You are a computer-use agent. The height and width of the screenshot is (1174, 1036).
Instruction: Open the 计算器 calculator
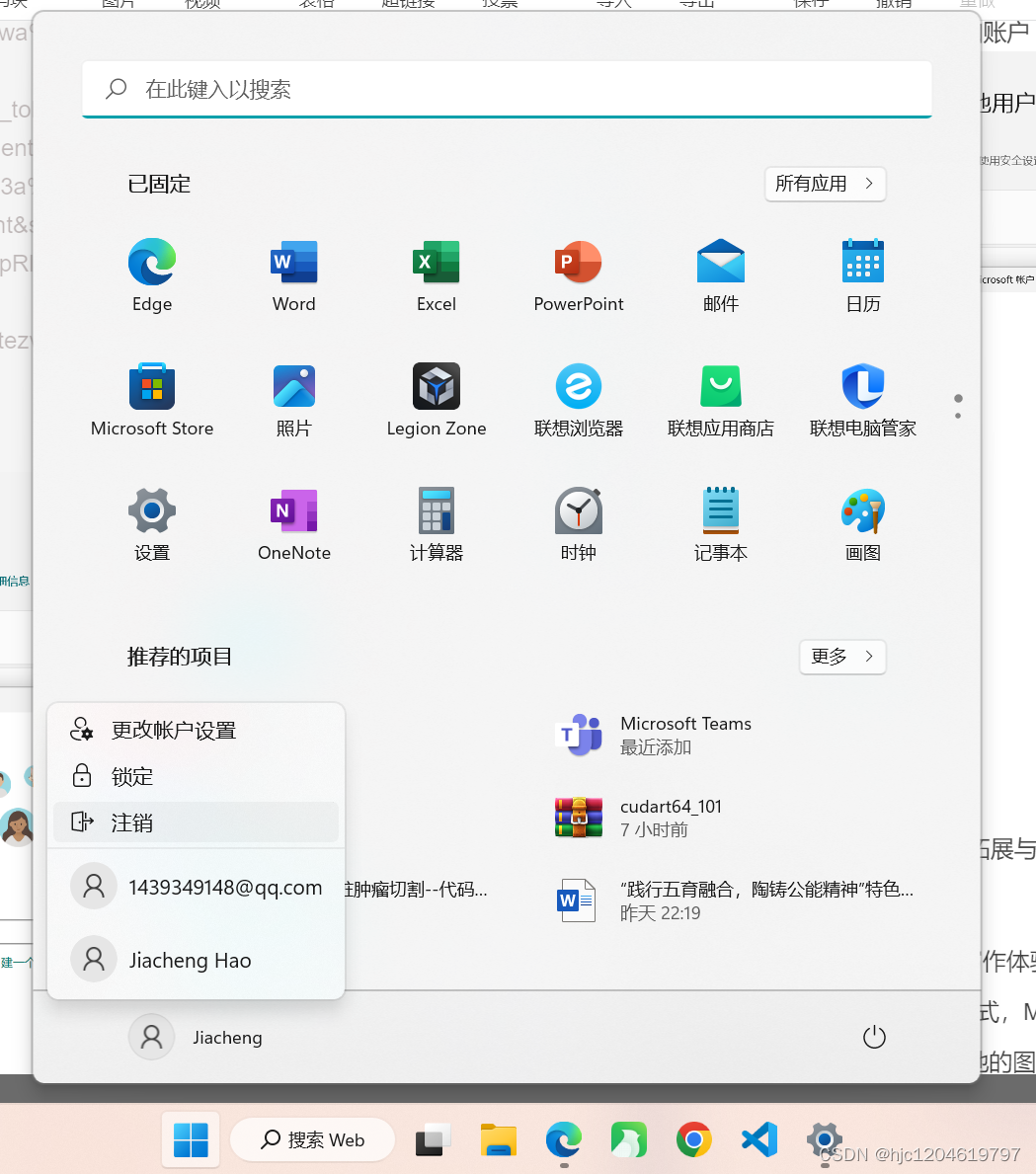tap(436, 524)
